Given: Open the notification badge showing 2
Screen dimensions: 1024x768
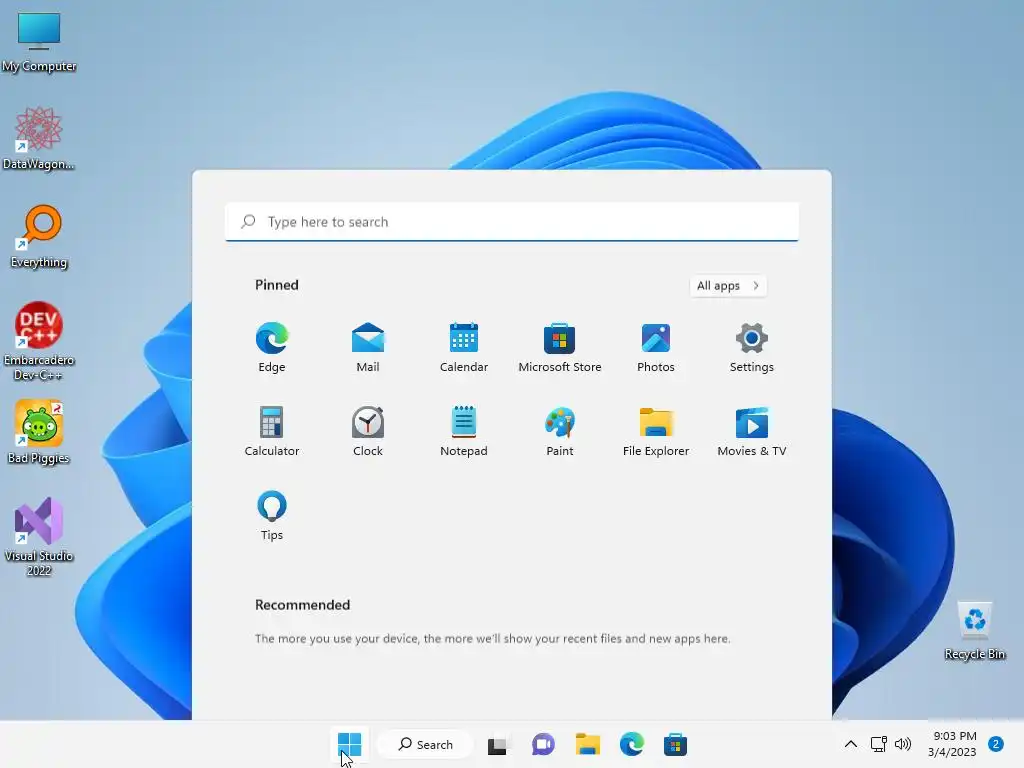Looking at the screenshot, I should tap(995, 744).
